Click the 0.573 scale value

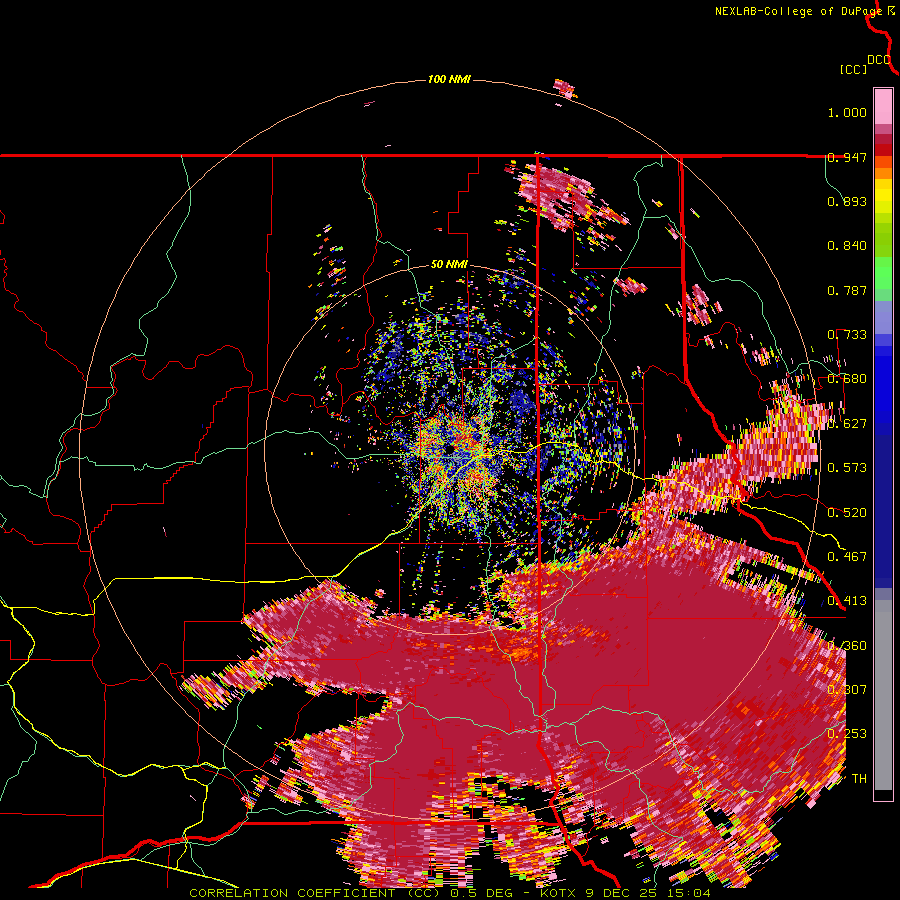(x=847, y=468)
